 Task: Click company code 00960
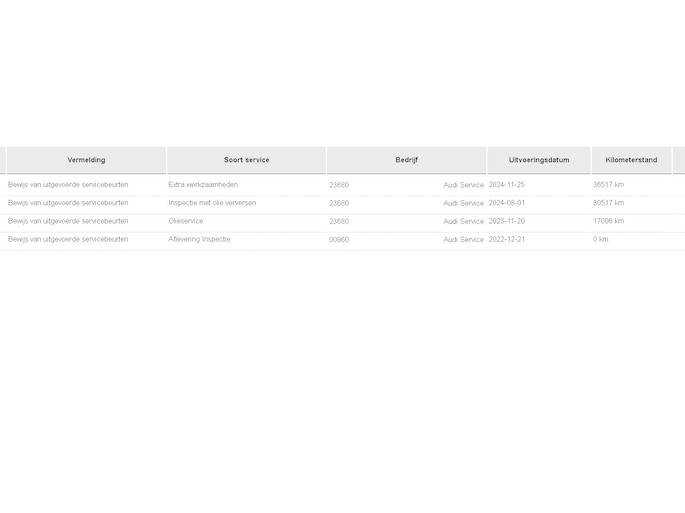coord(339,240)
